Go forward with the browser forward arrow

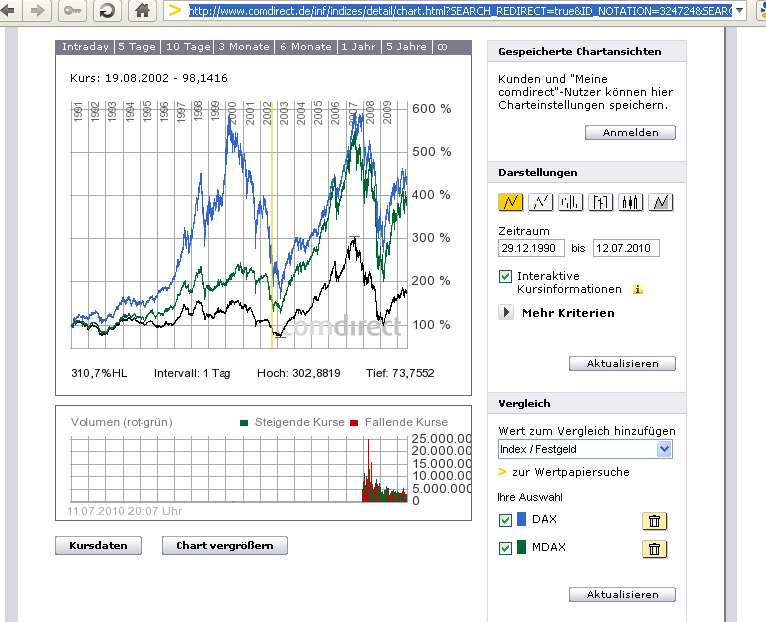point(38,10)
